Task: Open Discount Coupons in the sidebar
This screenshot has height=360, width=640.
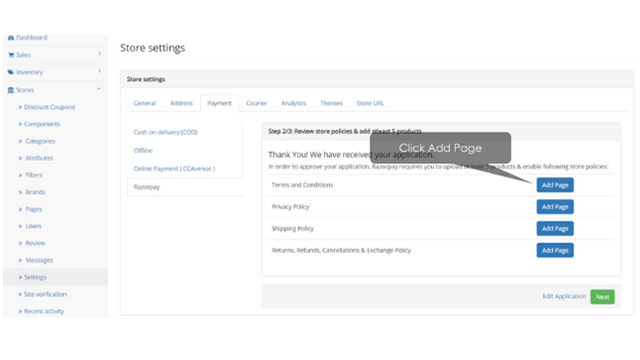Action: pos(49,107)
